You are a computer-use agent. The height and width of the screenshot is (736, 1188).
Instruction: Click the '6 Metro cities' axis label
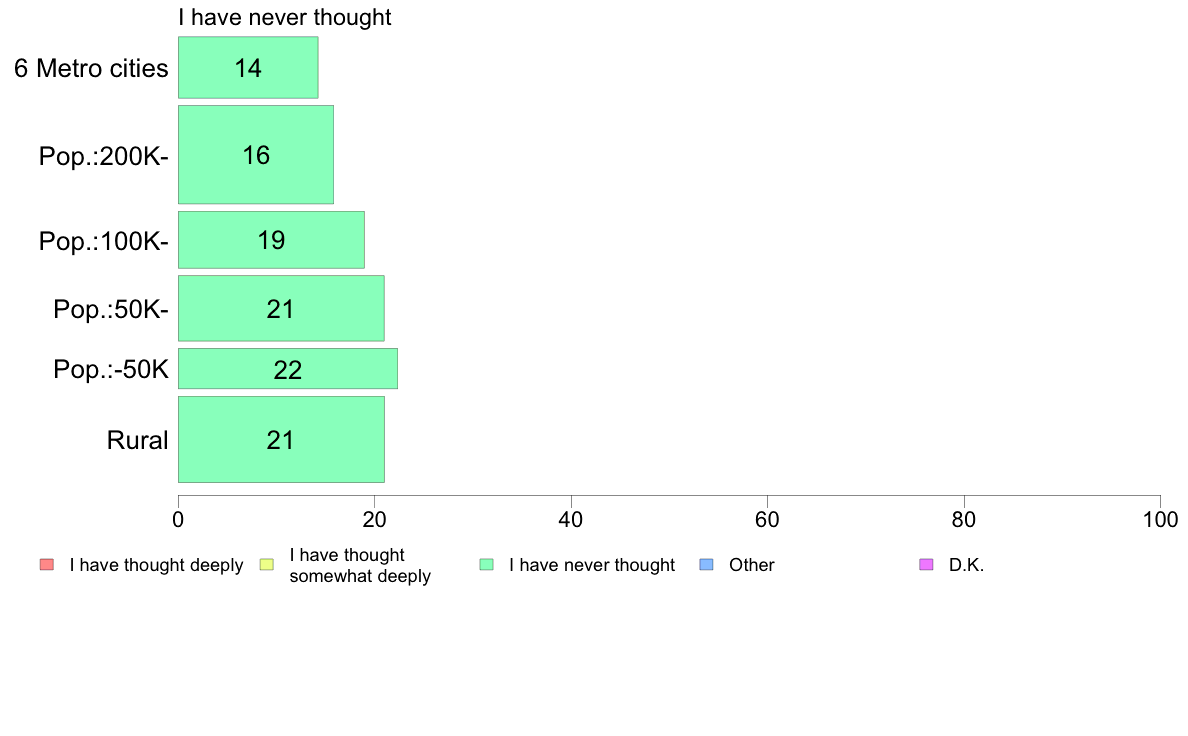click(91, 68)
